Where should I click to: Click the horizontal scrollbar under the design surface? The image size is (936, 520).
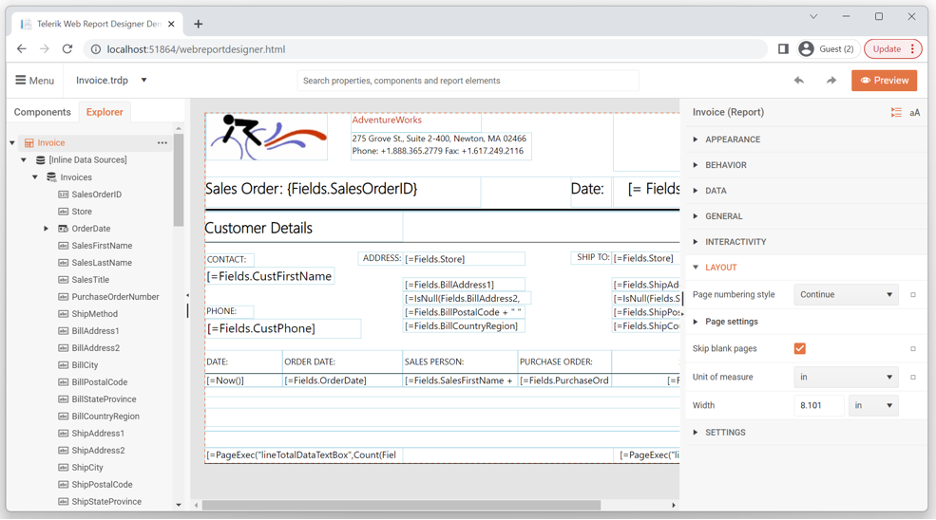click(x=401, y=506)
